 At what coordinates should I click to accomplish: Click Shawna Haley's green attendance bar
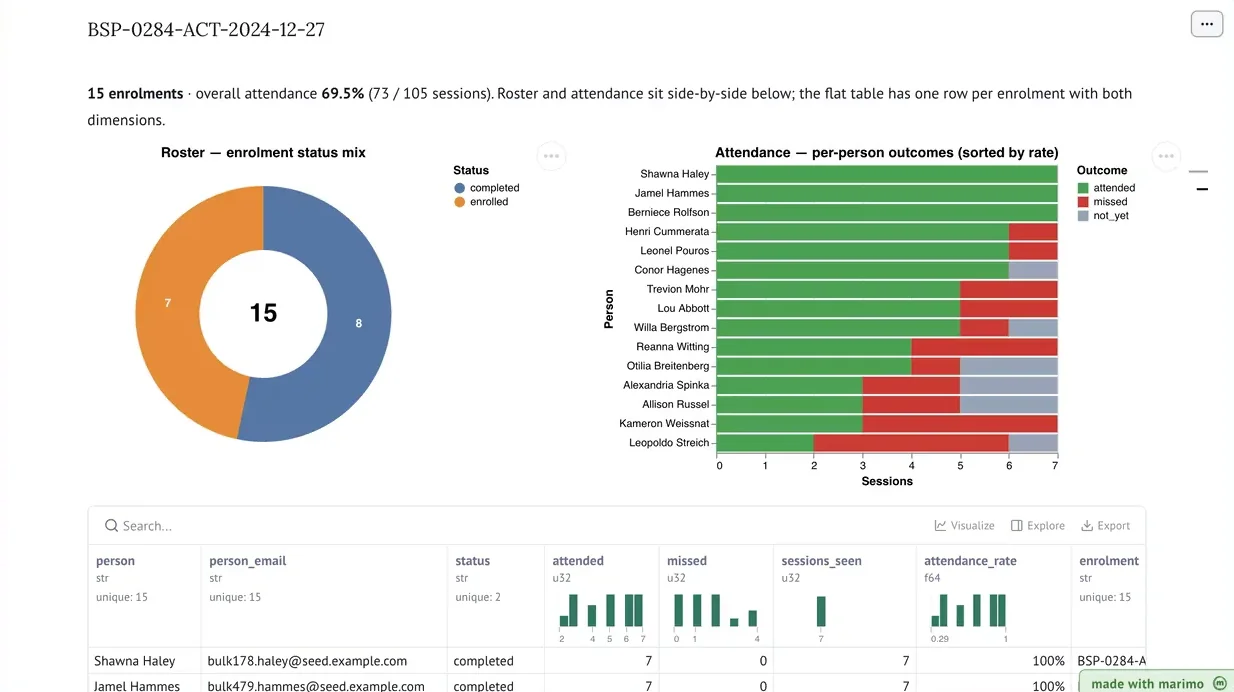click(887, 174)
